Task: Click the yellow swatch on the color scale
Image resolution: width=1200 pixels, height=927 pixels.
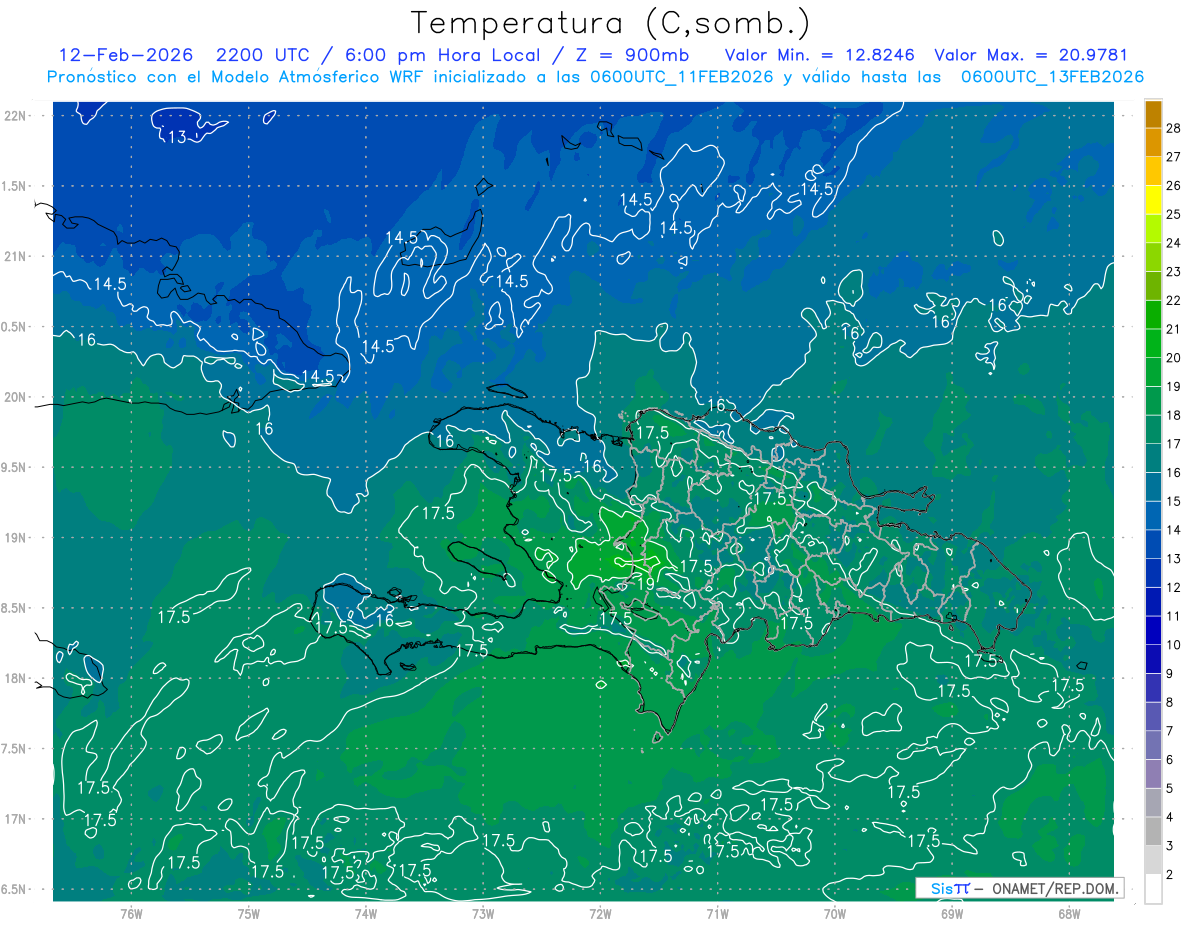Action: click(x=1153, y=200)
